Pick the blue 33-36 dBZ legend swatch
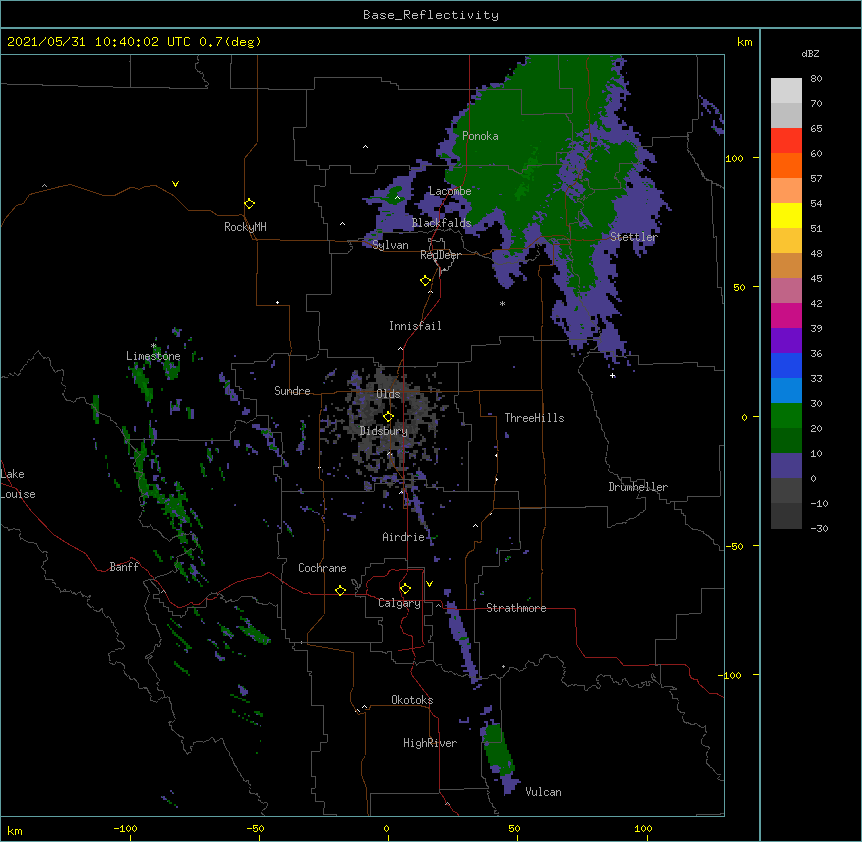The height and width of the screenshot is (842, 862). [x=786, y=365]
